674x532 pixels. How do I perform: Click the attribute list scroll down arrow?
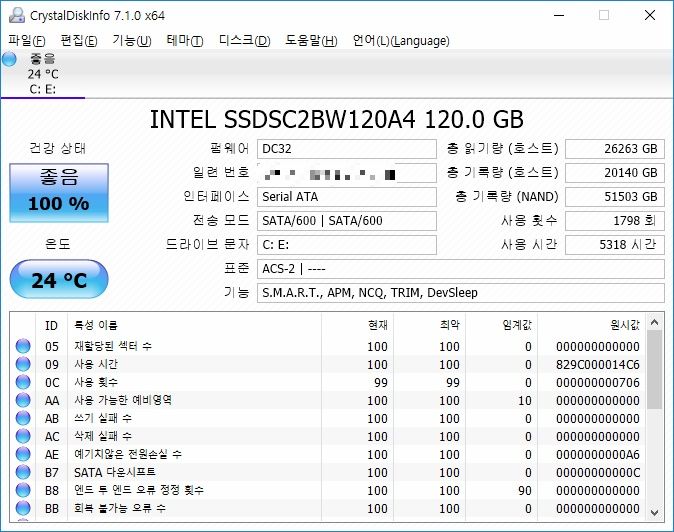pyautogui.click(x=655, y=513)
